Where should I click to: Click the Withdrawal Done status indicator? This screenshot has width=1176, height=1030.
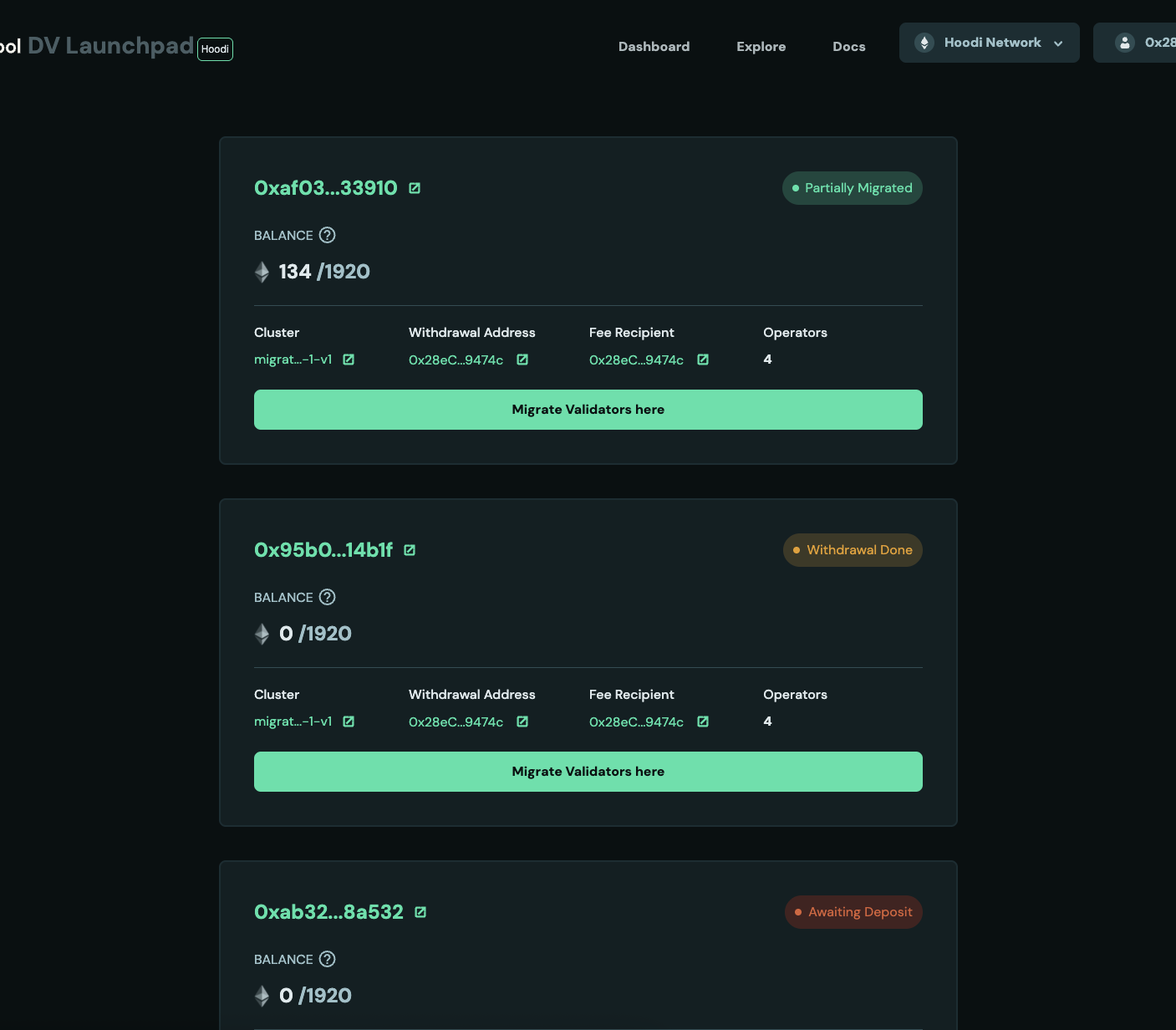852,550
